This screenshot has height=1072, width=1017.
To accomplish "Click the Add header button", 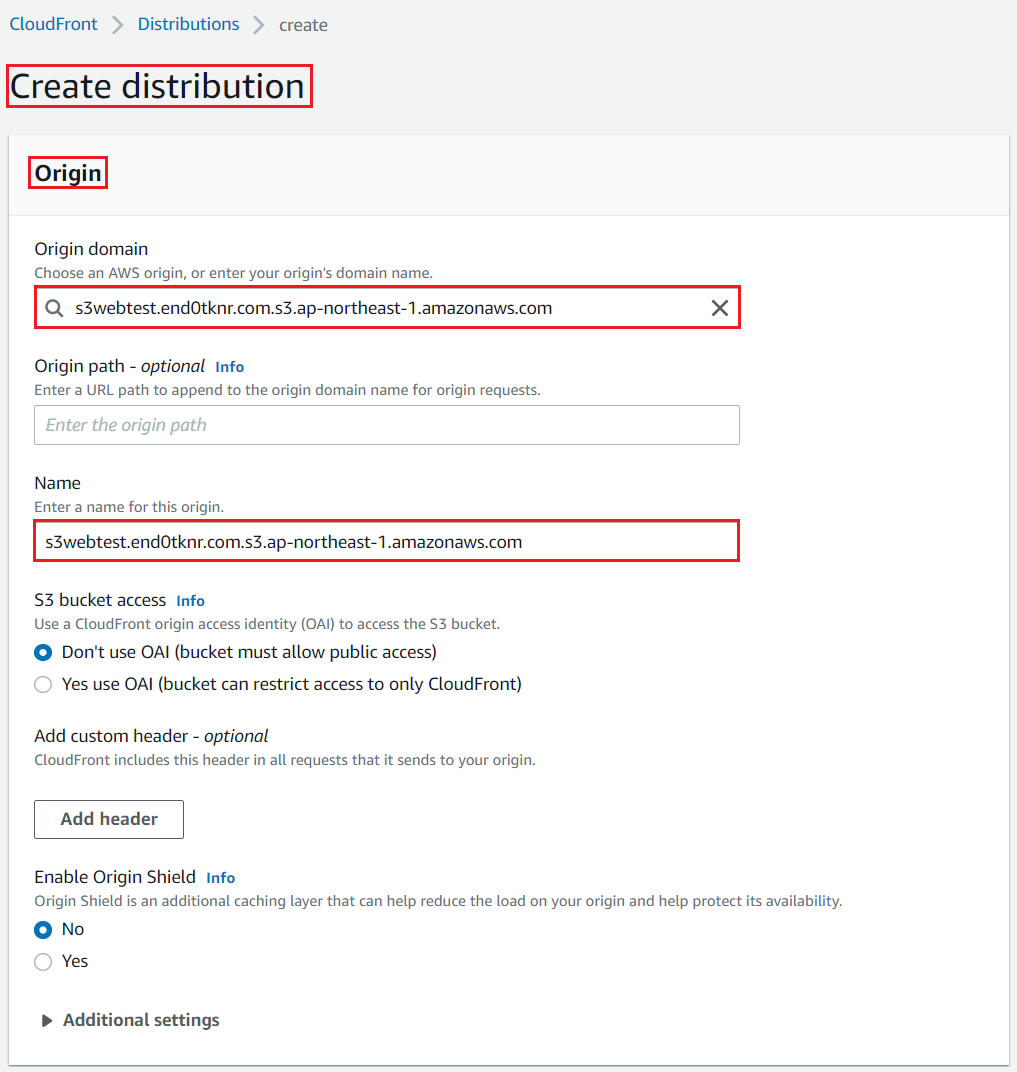I will 109,819.
